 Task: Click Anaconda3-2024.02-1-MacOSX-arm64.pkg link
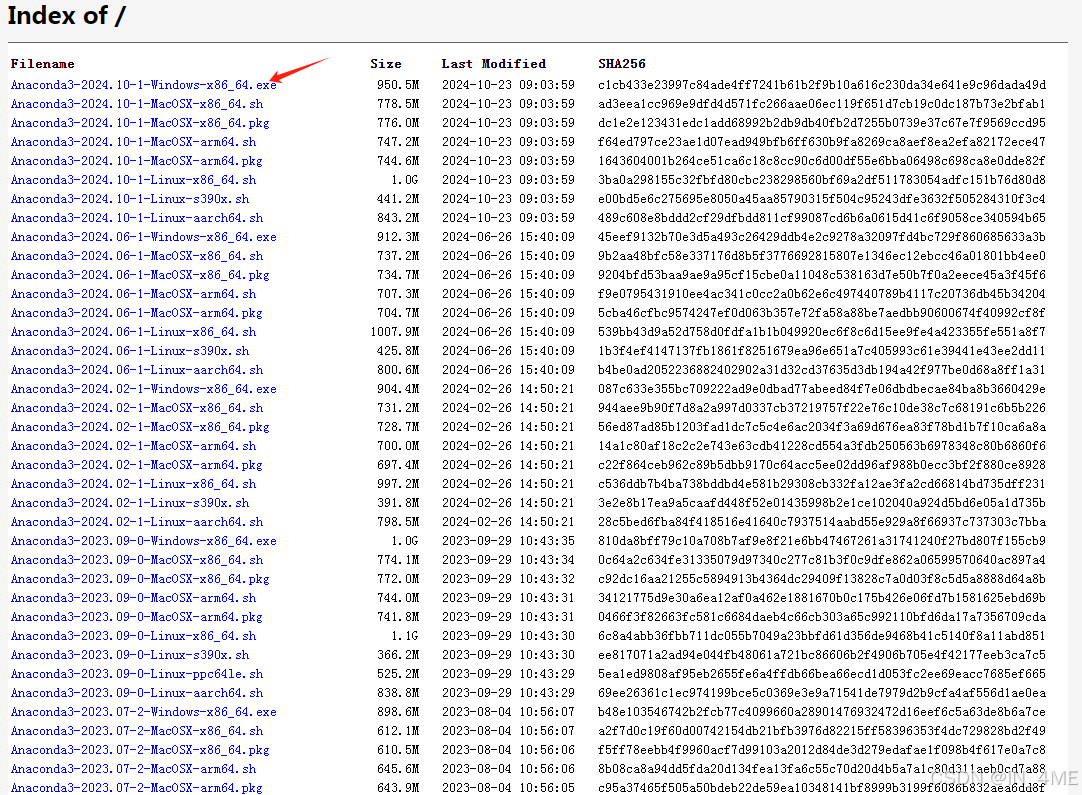click(137, 465)
